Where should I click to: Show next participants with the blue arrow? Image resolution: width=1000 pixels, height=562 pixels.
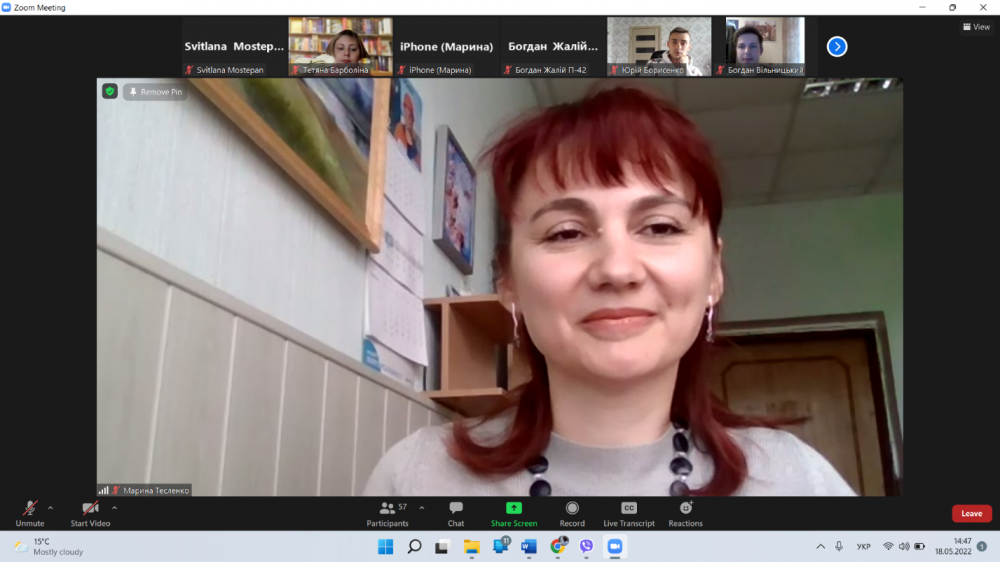[x=837, y=46]
